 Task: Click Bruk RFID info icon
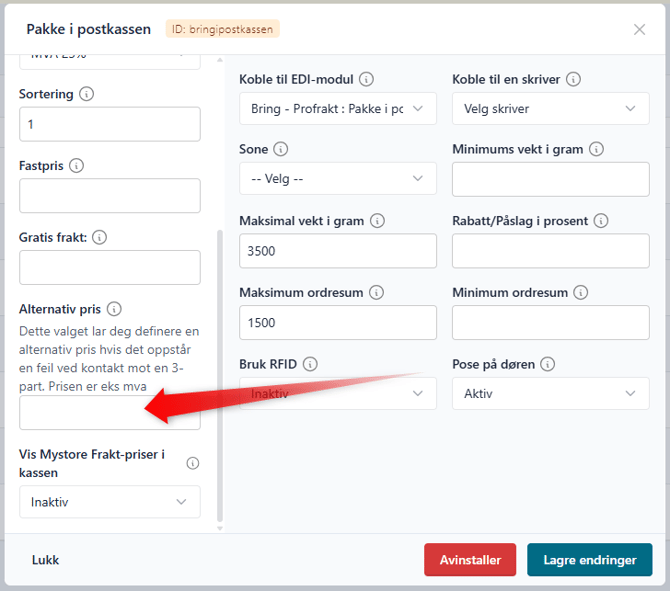coord(310,364)
